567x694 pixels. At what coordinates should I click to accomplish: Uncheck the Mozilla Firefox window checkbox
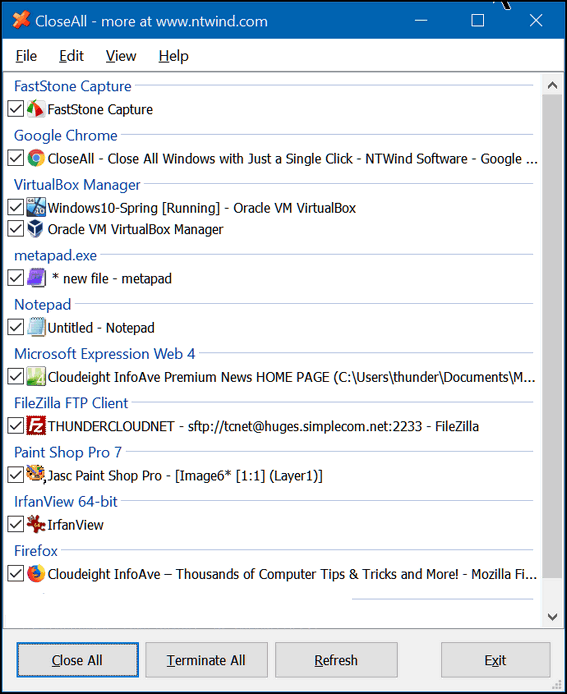pos(15,574)
